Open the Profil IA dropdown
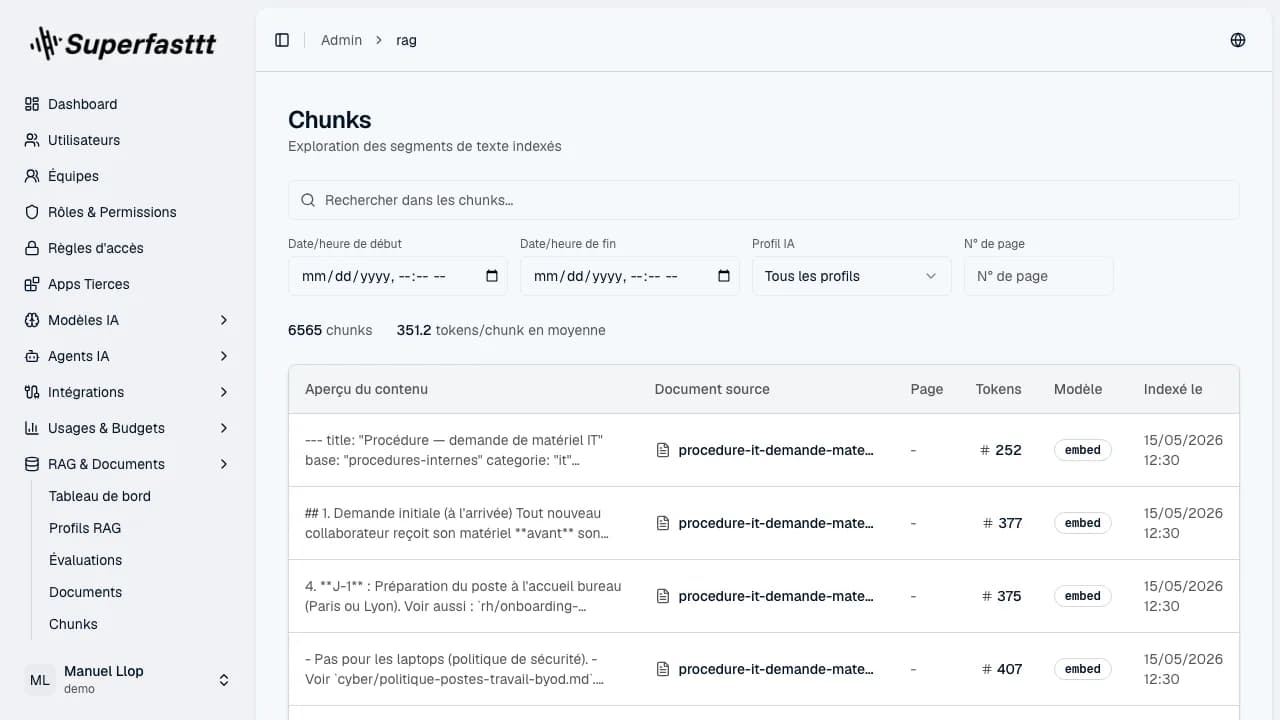1280x720 pixels. (851, 276)
